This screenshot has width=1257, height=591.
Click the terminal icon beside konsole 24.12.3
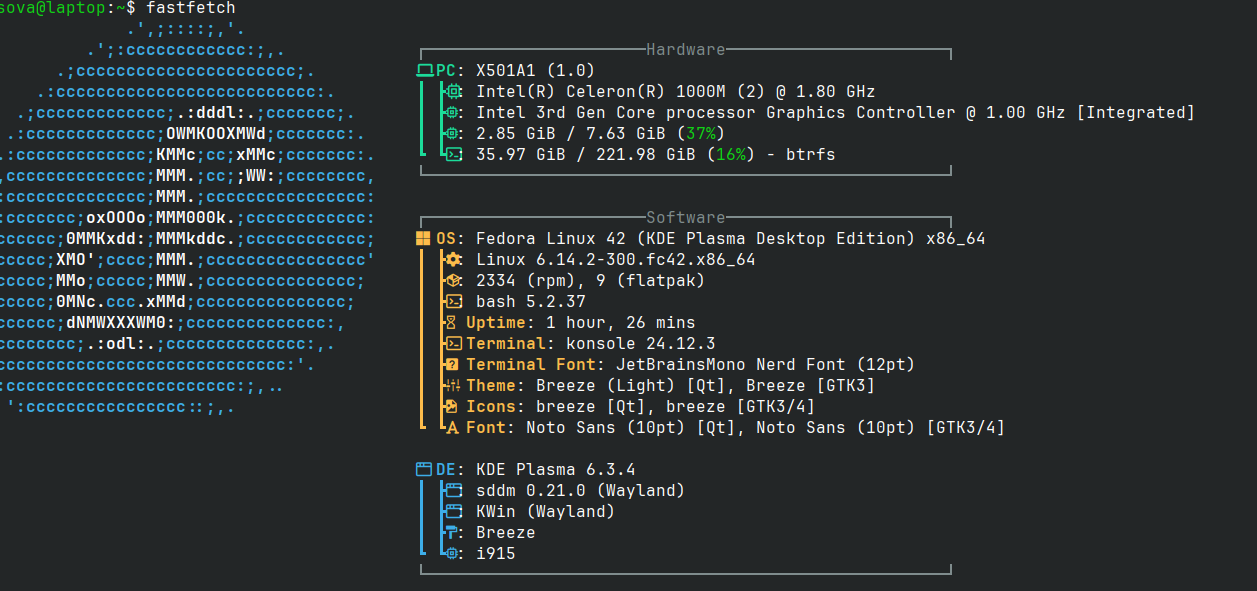click(x=453, y=344)
